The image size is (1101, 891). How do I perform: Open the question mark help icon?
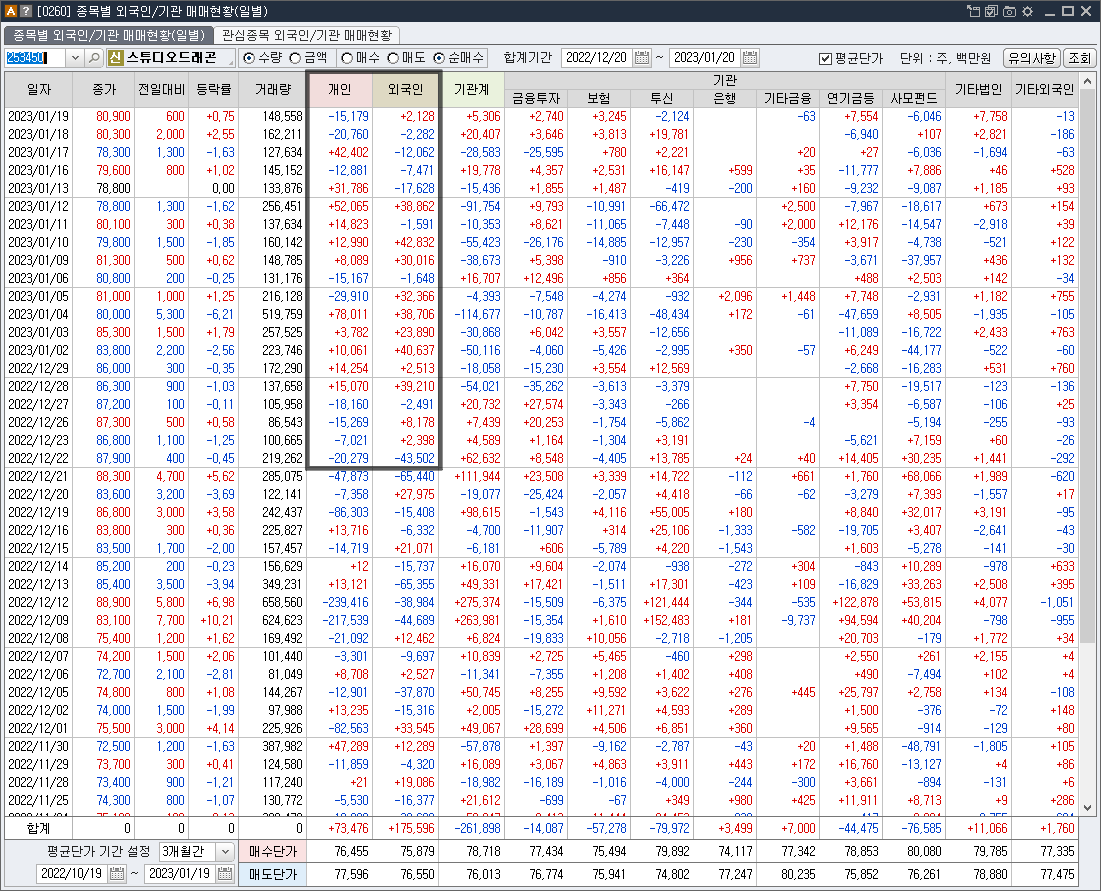[25, 11]
